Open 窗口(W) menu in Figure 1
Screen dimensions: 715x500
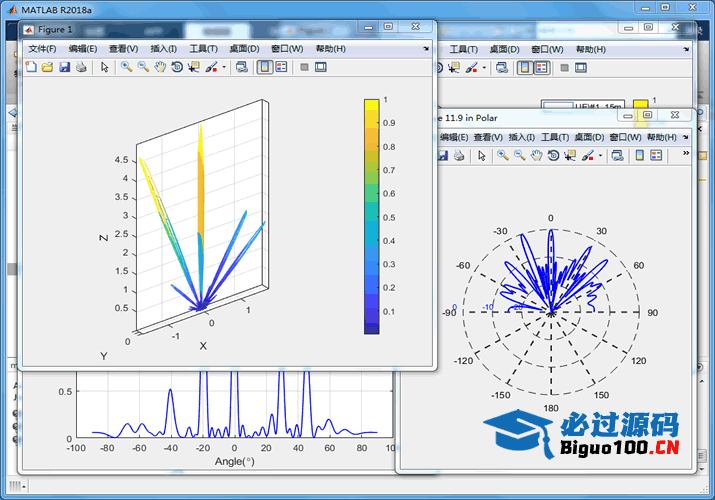tap(287, 49)
